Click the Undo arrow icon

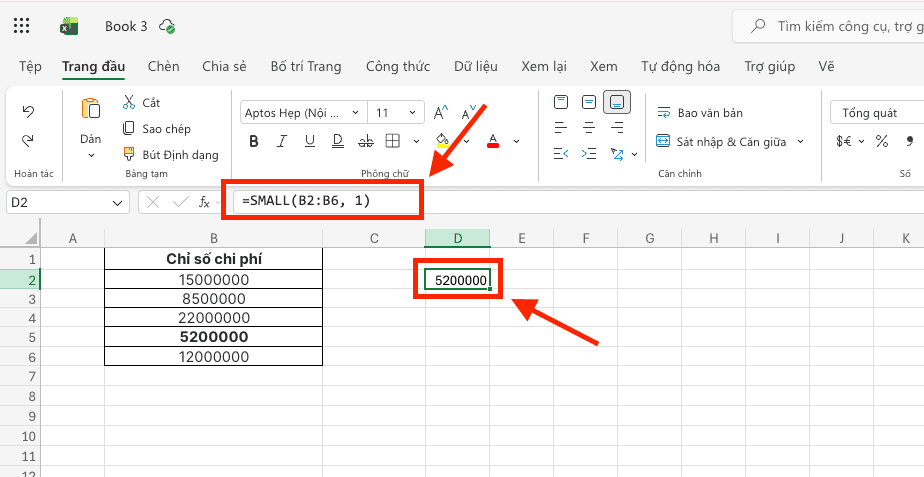pos(28,111)
